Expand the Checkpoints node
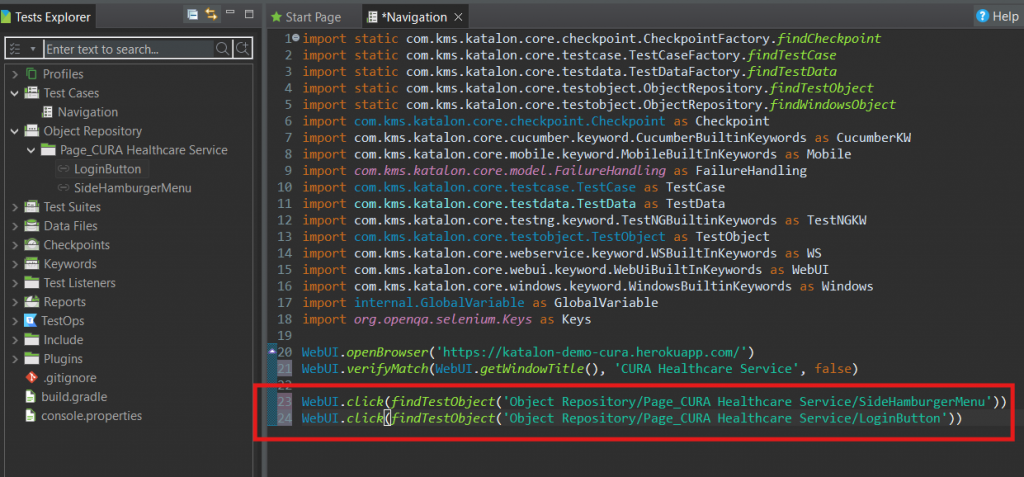 pyautogui.click(x=15, y=245)
